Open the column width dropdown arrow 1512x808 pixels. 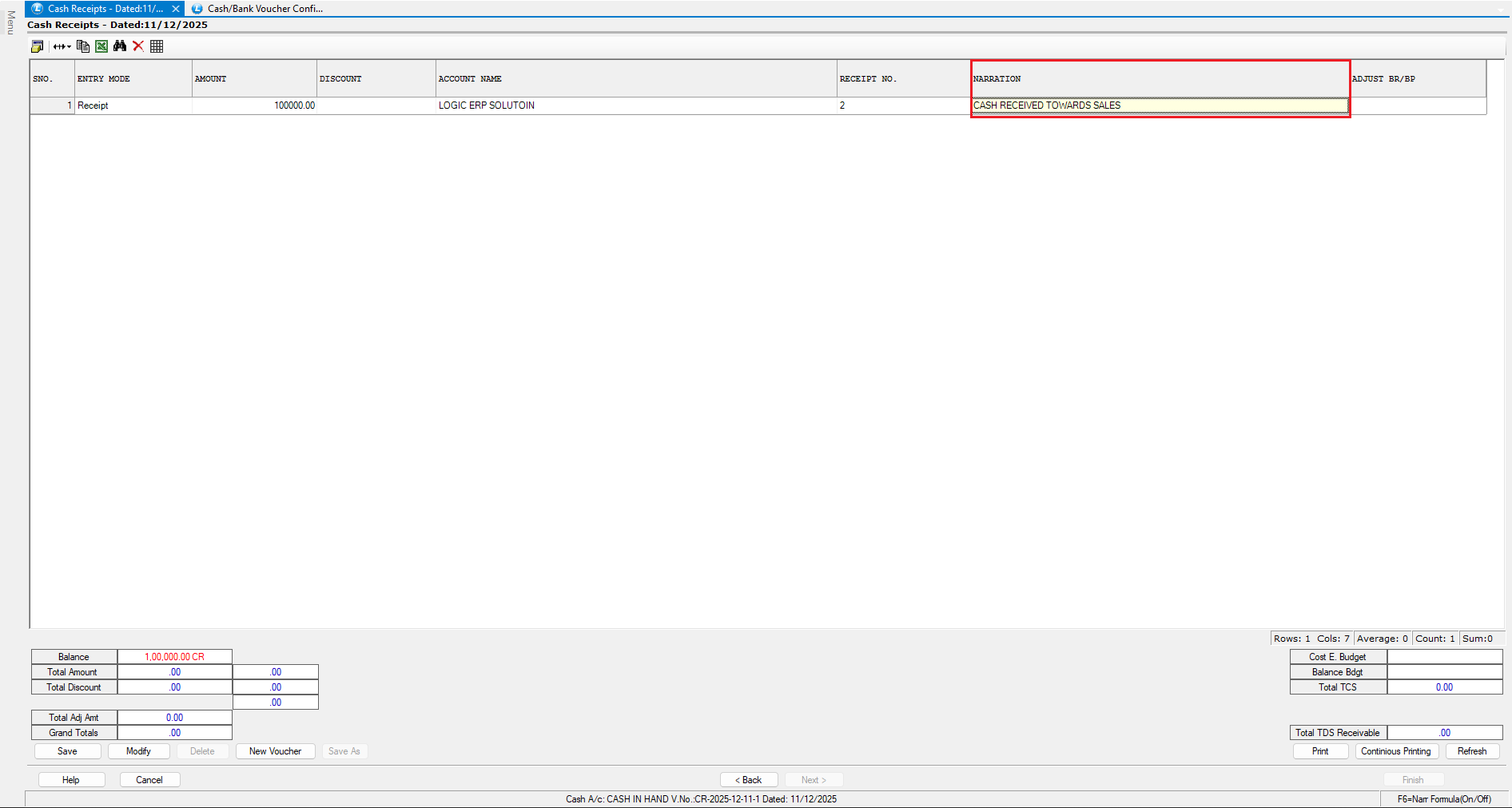(x=69, y=46)
